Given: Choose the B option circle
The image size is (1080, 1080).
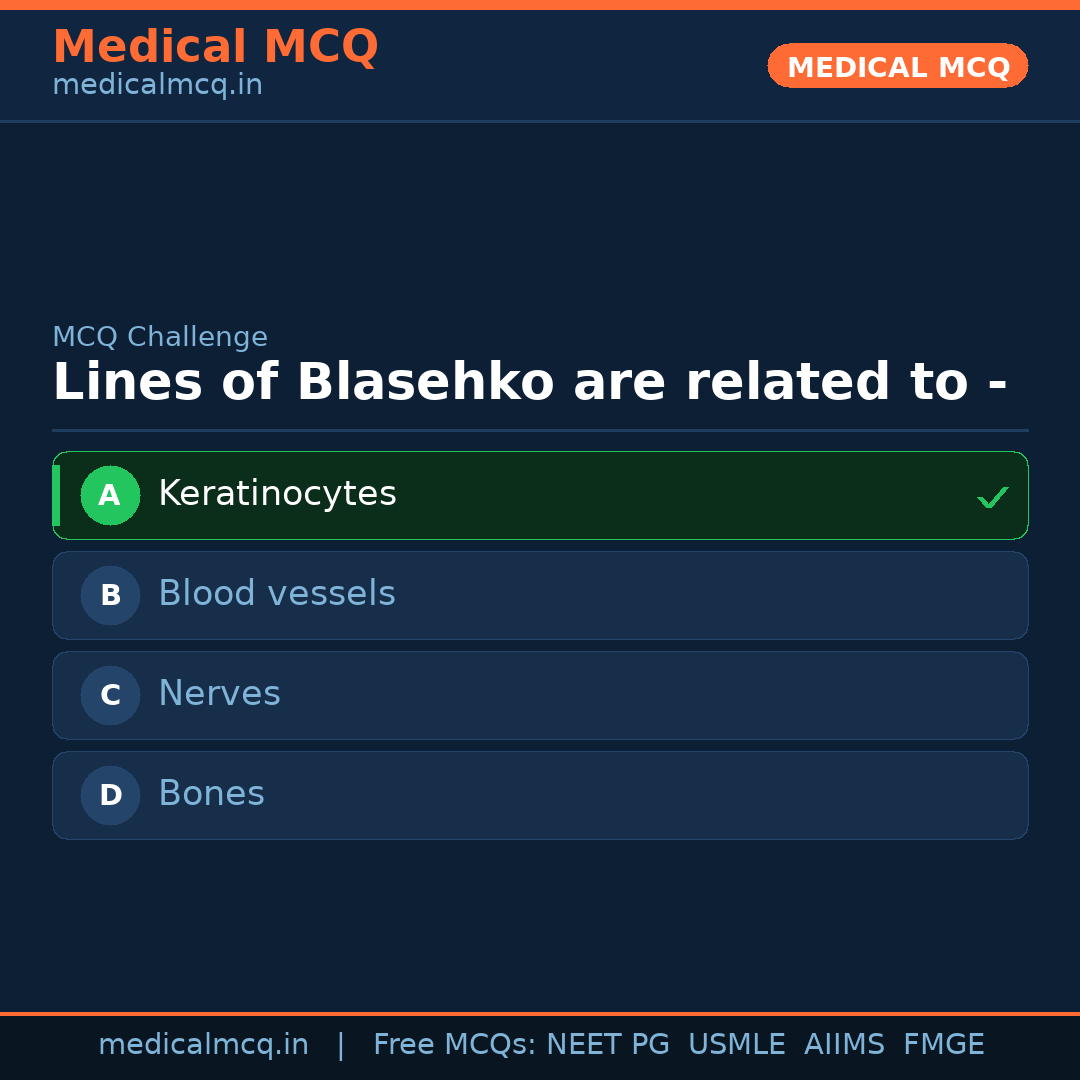Looking at the screenshot, I should (x=110, y=595).
